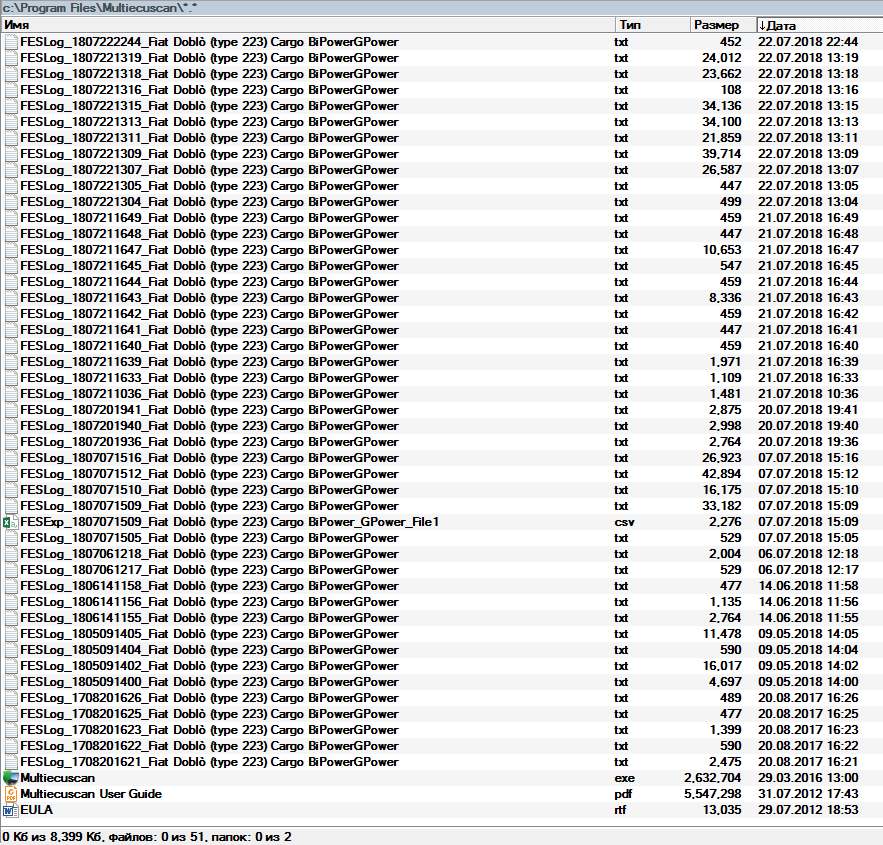Select the file FESLog_1807071512 with size 42,894
Screen dimensions: 883x845
pyautogui.click(x=209, y=474)
